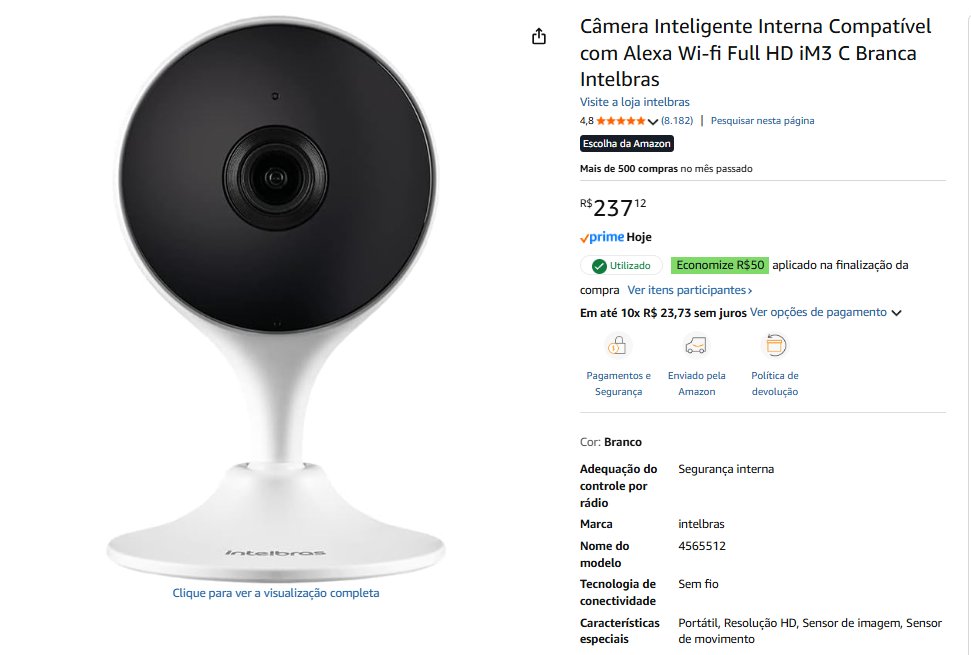Open Ver itens participantes chevron link
This screenshot has width=971, height=655.
click(690, 290)
